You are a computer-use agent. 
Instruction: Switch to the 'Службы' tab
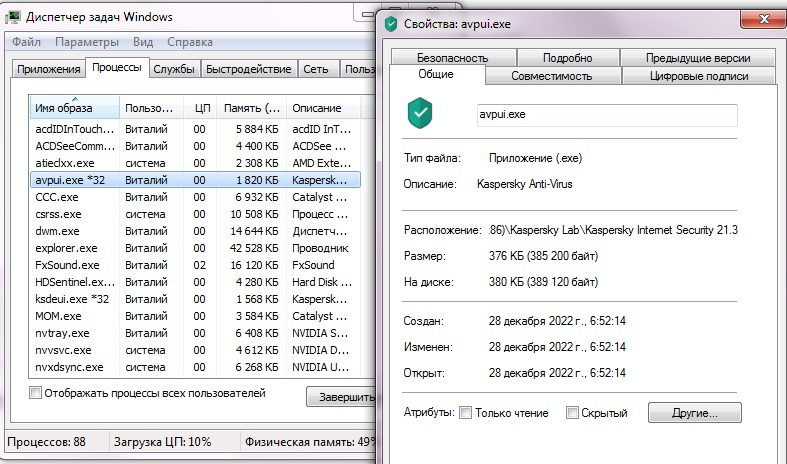tap(175, 69)
